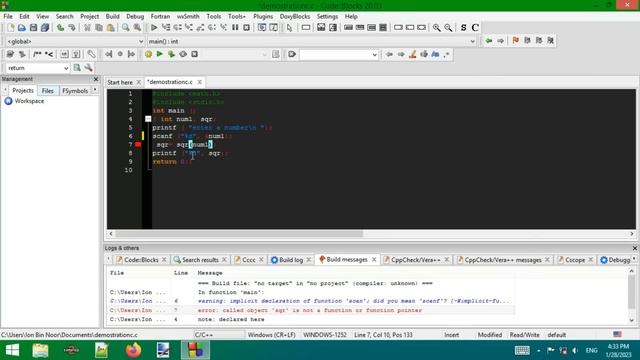Close the Management panel
The width and height of the screenshot is (640, 360).
pyautogui.click(x=96, y=79)
